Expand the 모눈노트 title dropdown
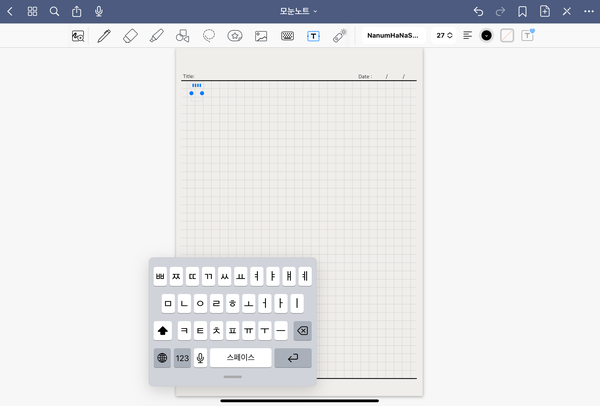This screenshot has height=406, width=600. [x=299, y=11]
